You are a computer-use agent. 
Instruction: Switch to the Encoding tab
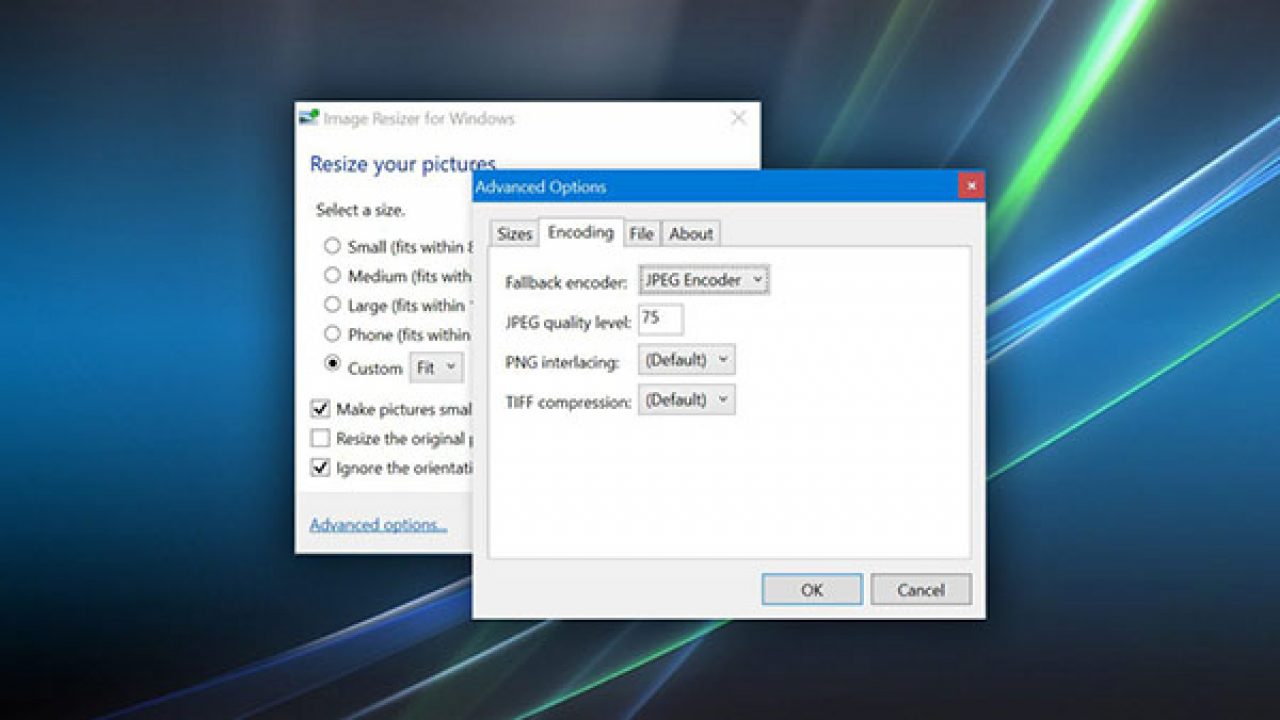pyautogui.click(x=581, y=232)
